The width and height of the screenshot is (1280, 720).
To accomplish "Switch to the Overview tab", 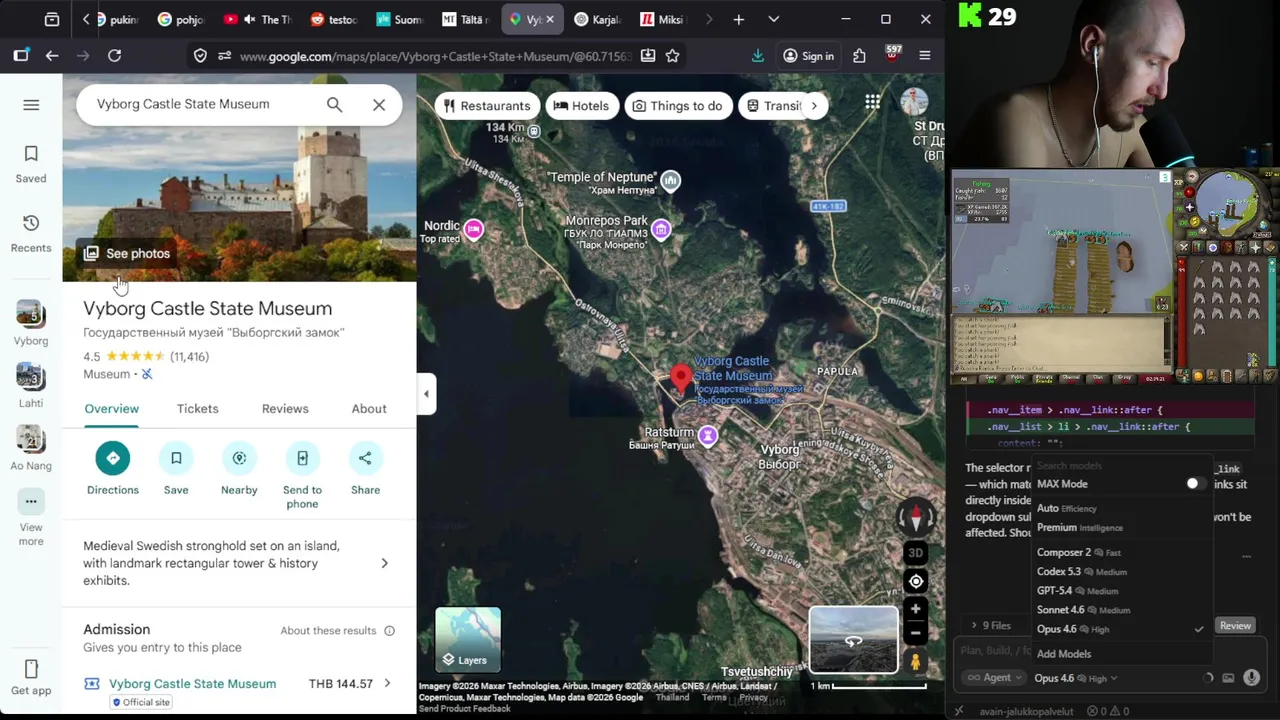I will coord(111,409).
